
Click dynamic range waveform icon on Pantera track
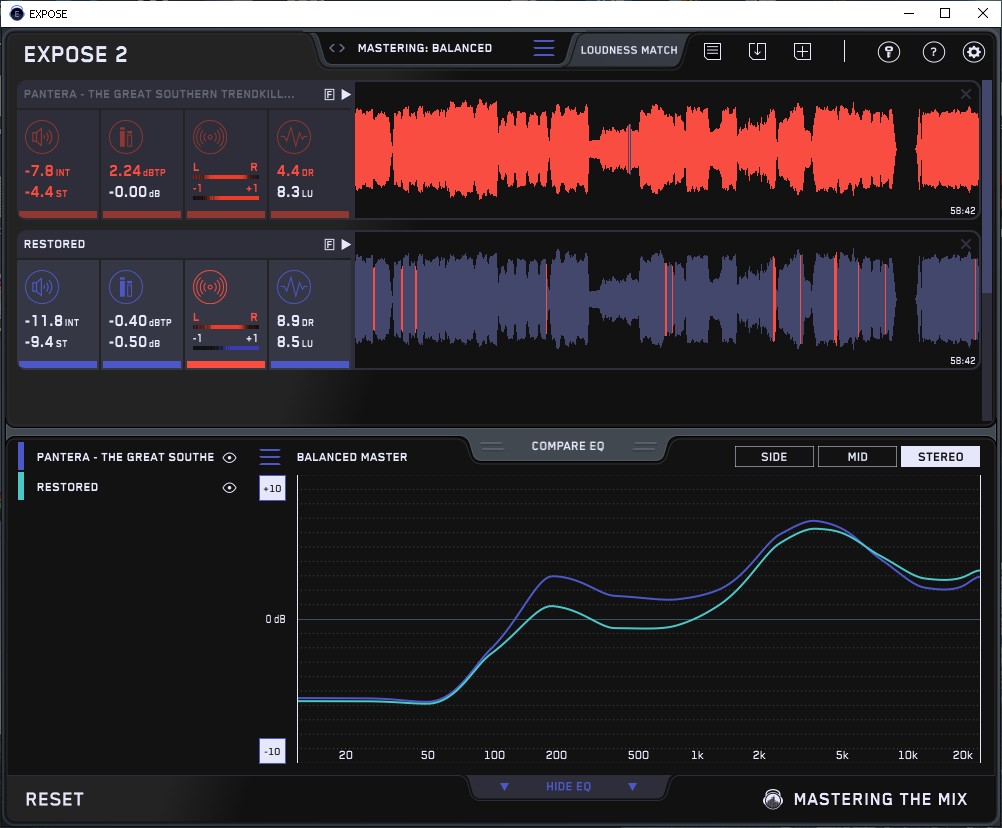[292, 137]
